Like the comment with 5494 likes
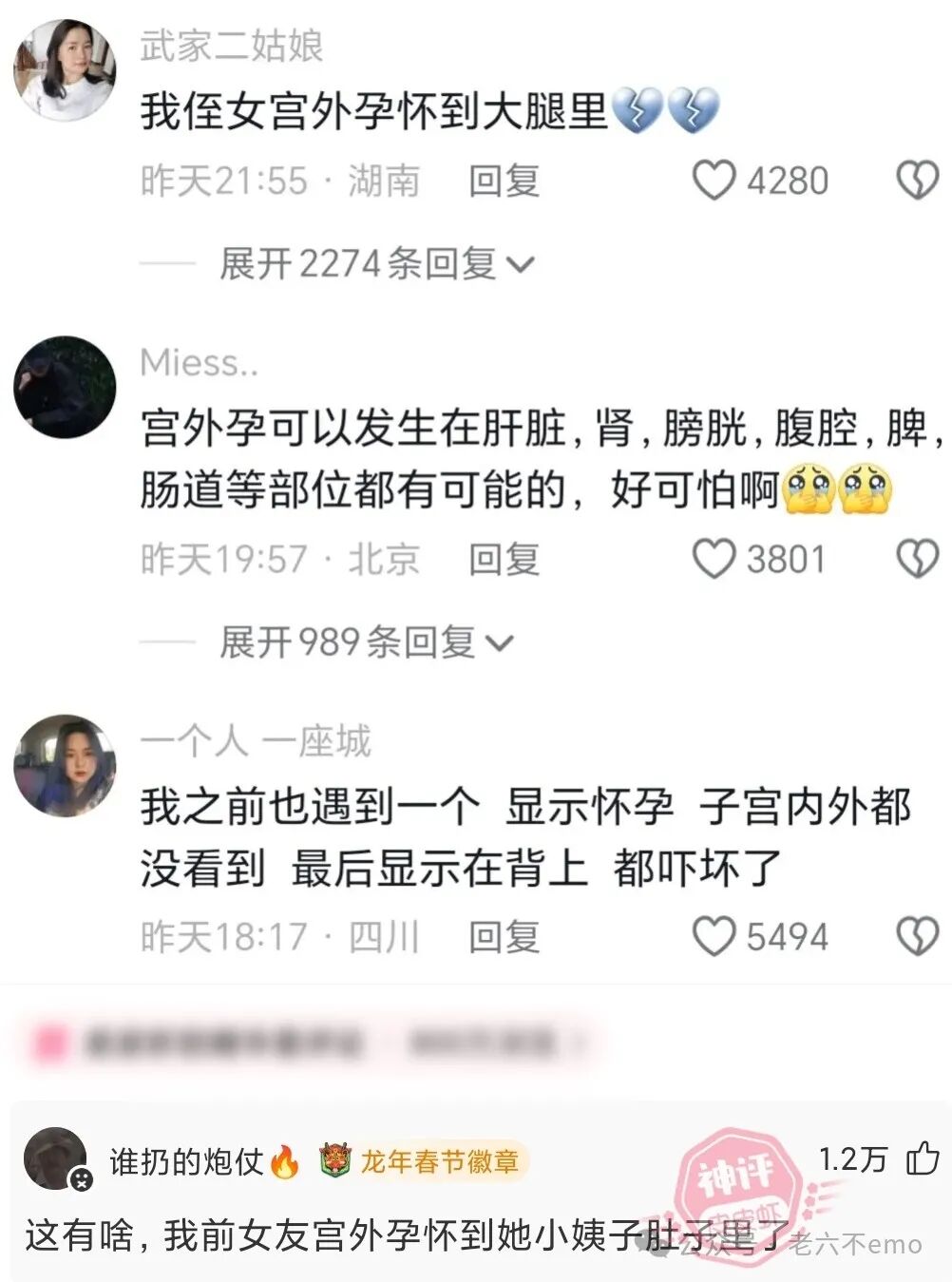 pos(714,936)
